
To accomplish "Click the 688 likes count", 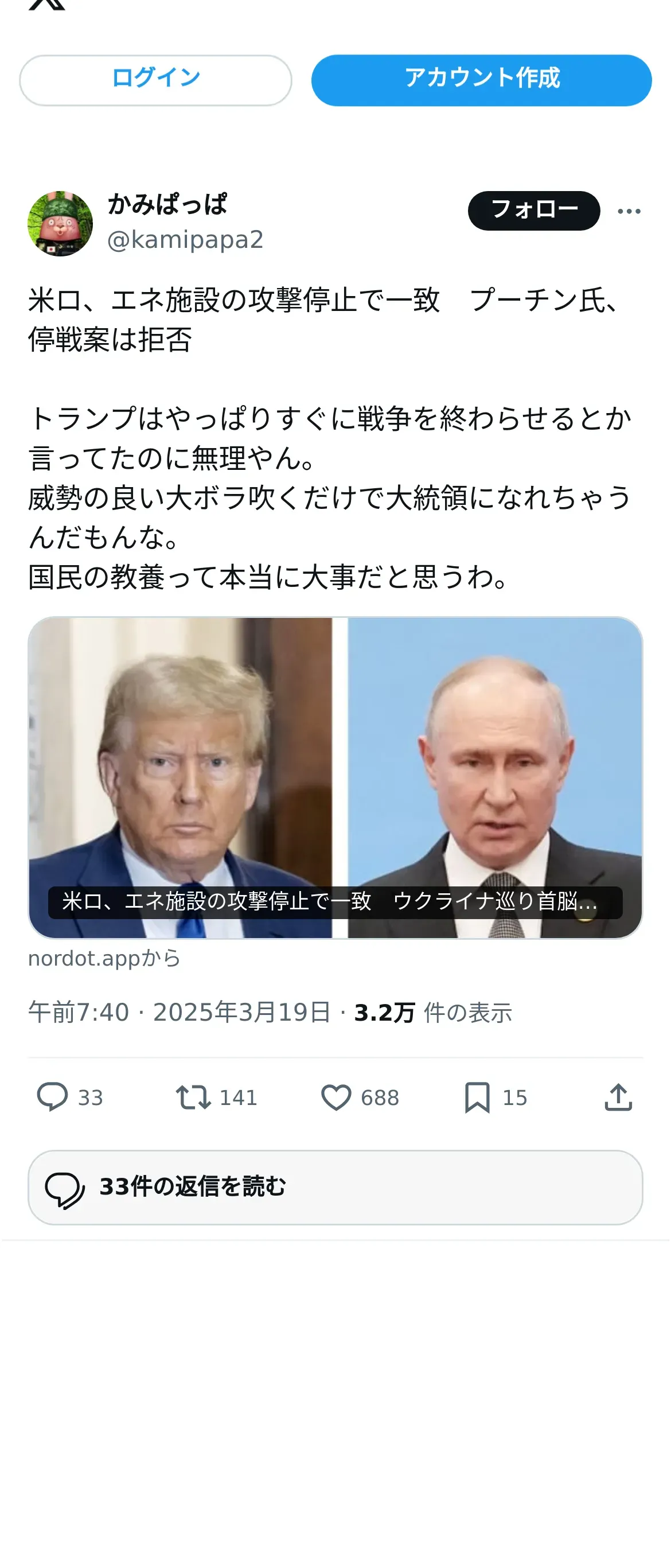I will pyautogui.click(x=380, y=1098).
